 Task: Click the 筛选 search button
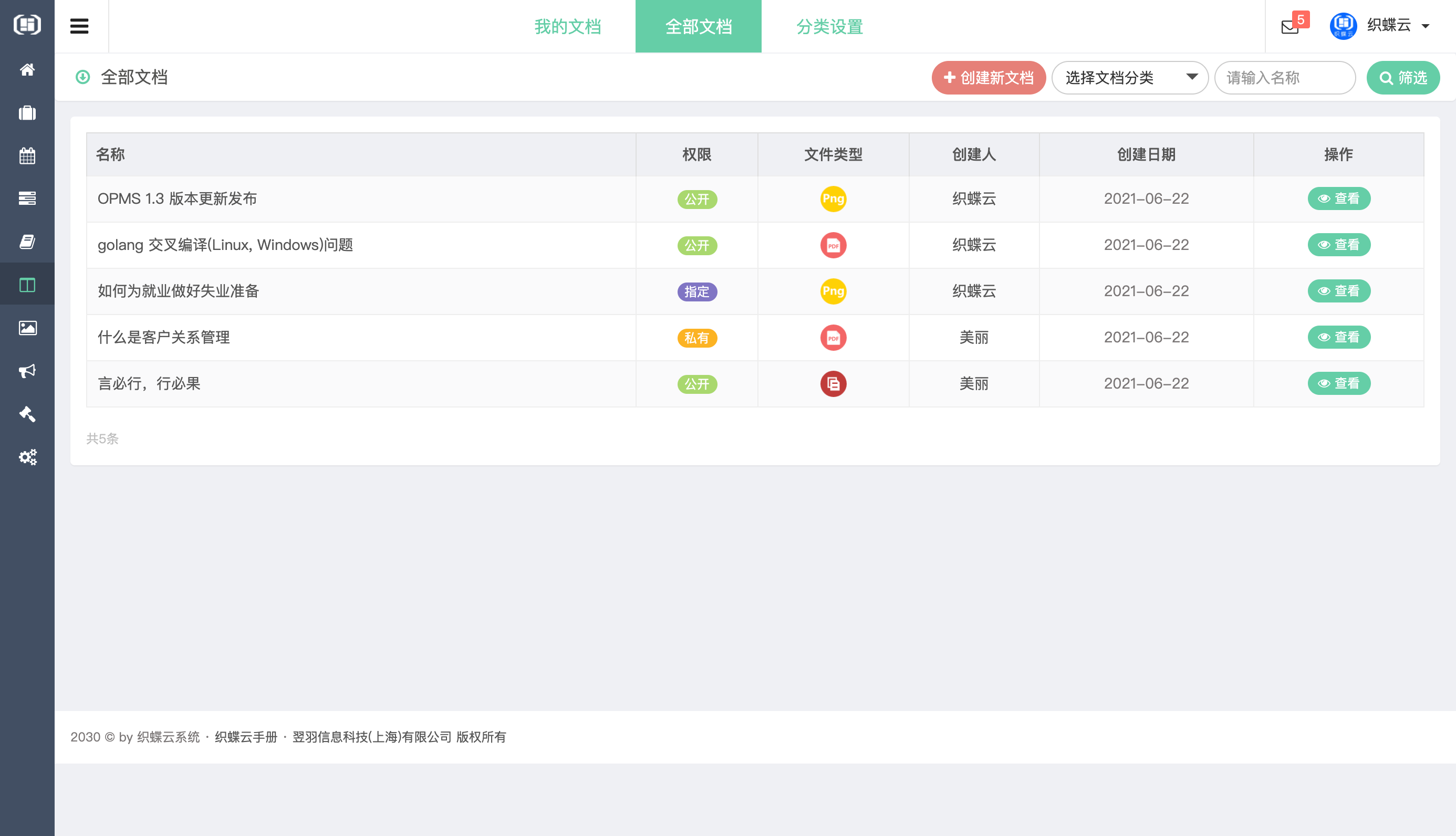click(1402, 78)
